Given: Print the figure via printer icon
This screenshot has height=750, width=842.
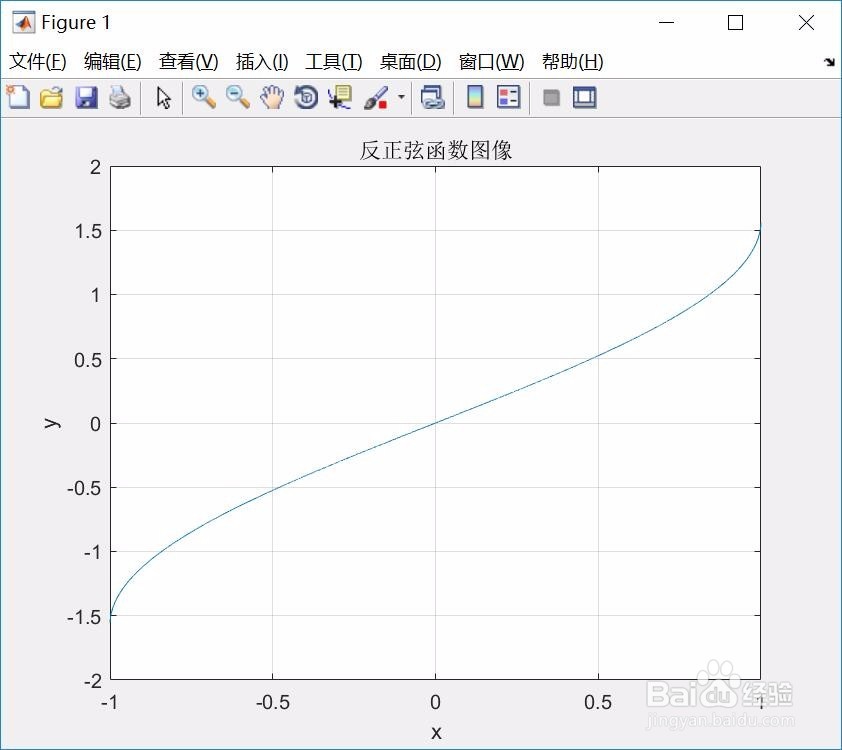Looking at the screenshot, I should tap(120, 98).
